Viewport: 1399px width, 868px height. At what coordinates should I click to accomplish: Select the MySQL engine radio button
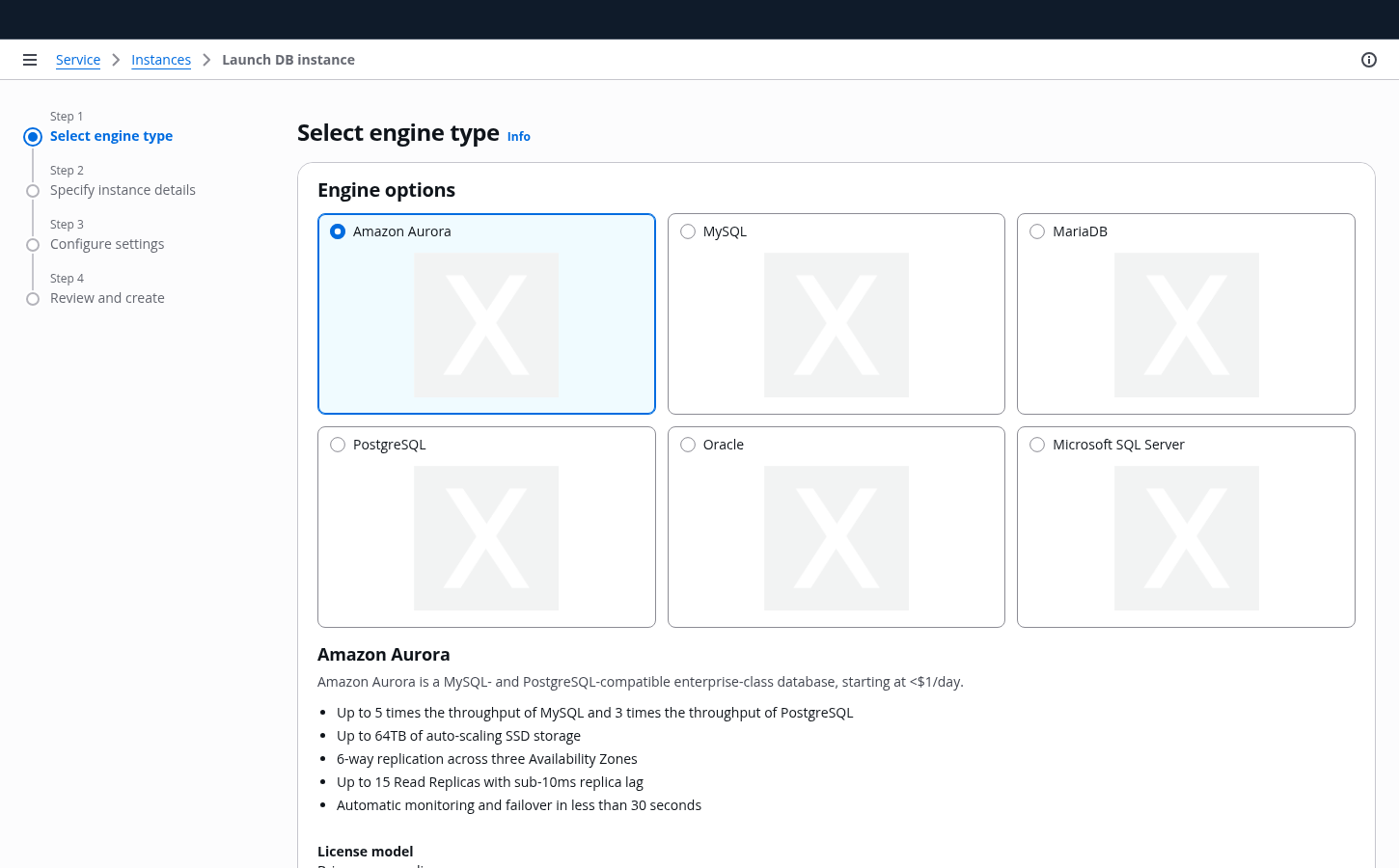point(688,231)
